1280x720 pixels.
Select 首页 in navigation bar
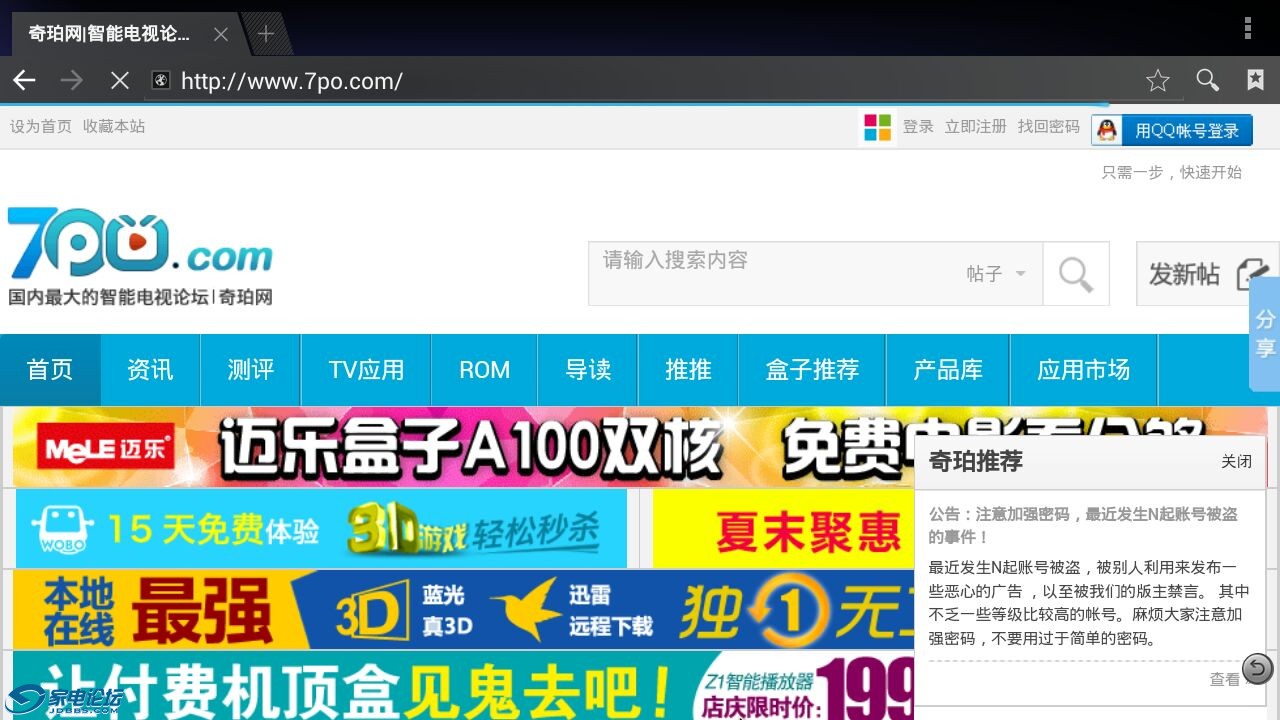click(50, 370)
